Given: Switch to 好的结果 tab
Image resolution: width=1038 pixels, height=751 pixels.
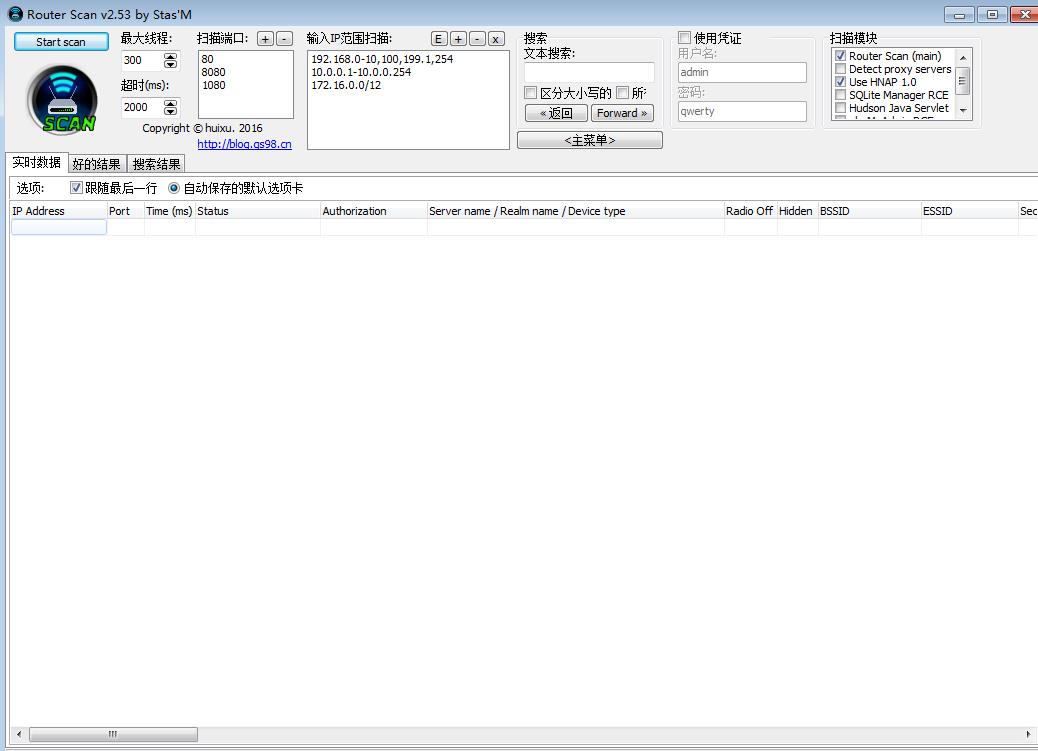Looking at the screenshot, I should point(97,164).
